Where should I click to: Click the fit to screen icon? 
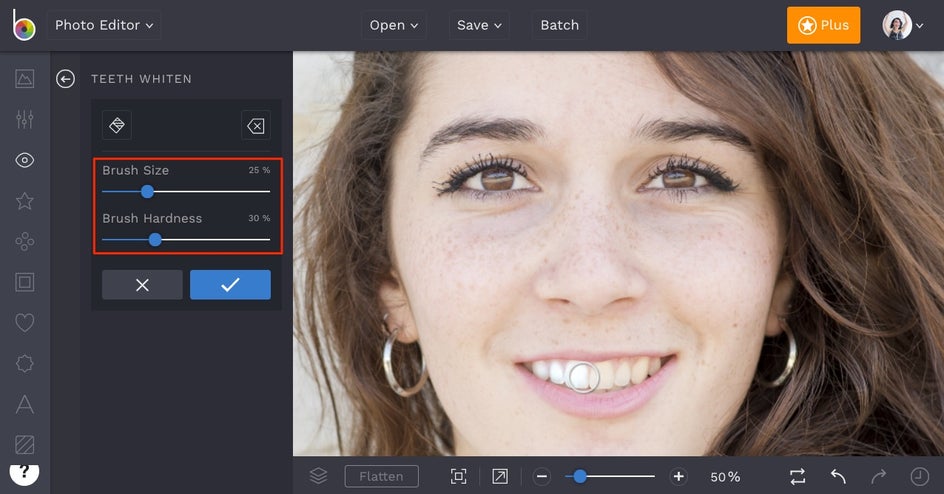click(x=459, y=477)
